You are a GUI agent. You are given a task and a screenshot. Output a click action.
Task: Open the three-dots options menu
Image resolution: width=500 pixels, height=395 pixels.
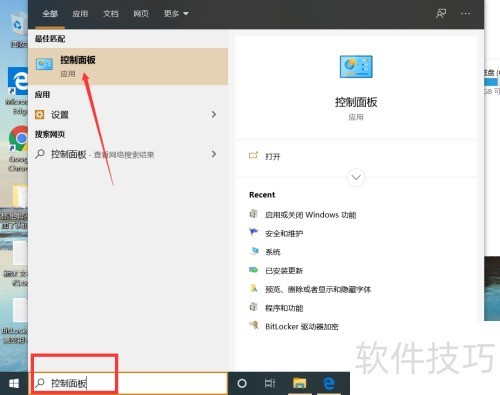(x=465, y=14)
